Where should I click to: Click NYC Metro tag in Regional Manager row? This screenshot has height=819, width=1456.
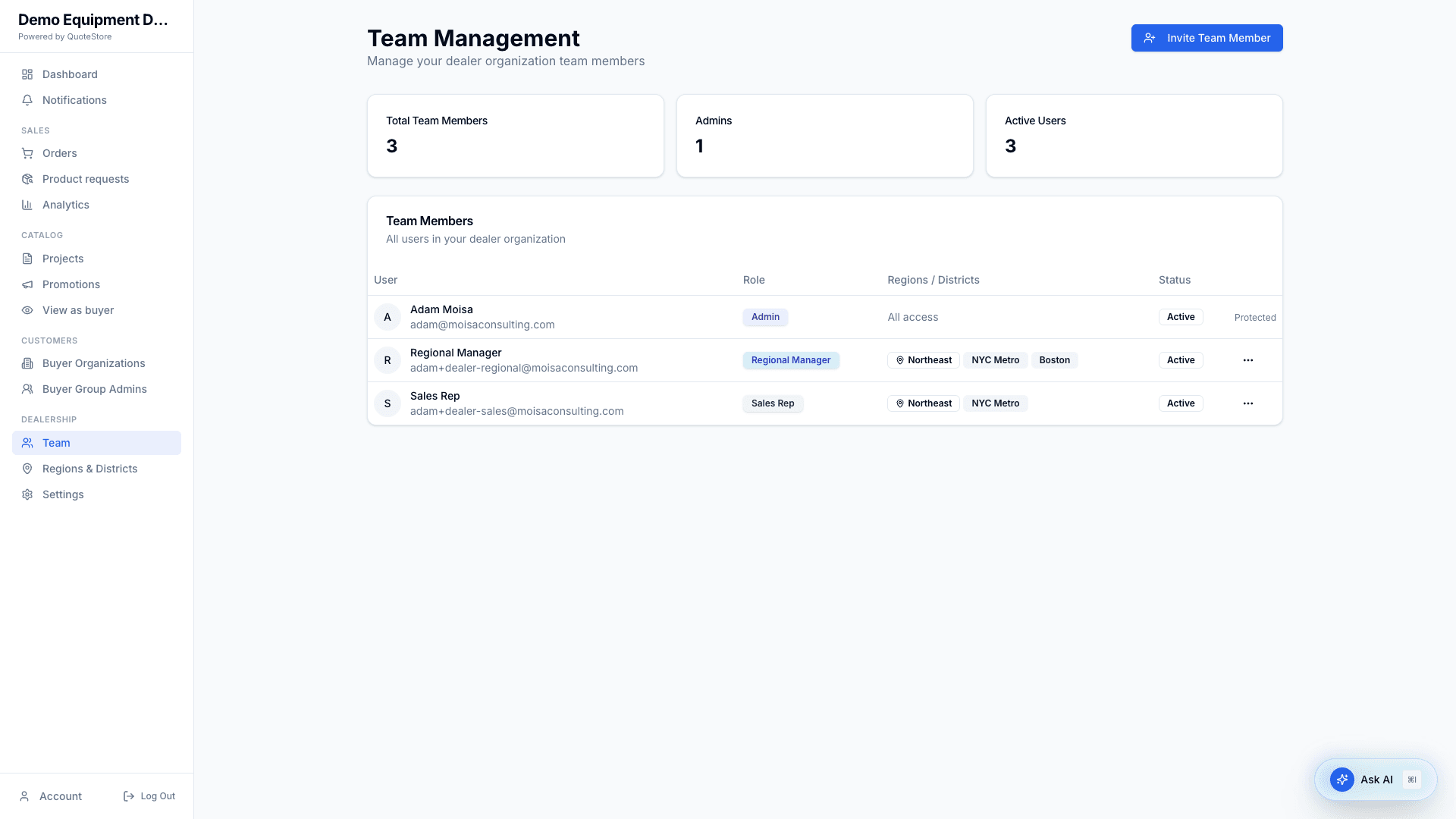tap(995, 360)
